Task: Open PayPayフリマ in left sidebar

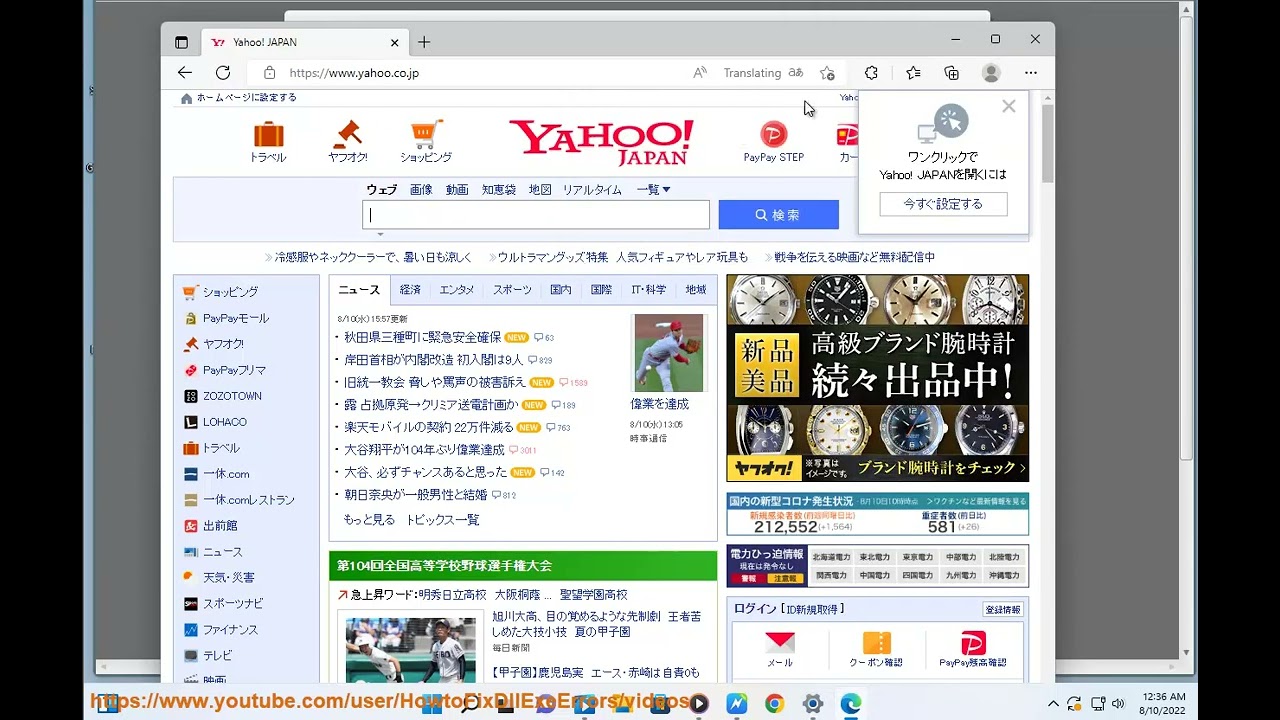Action: tap(225, 370)
